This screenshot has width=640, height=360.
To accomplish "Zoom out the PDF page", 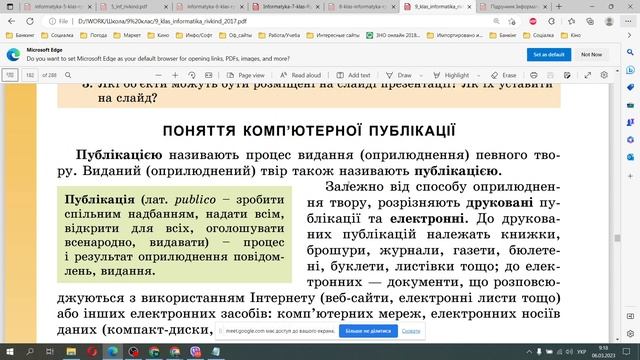I will click(158, 76).
